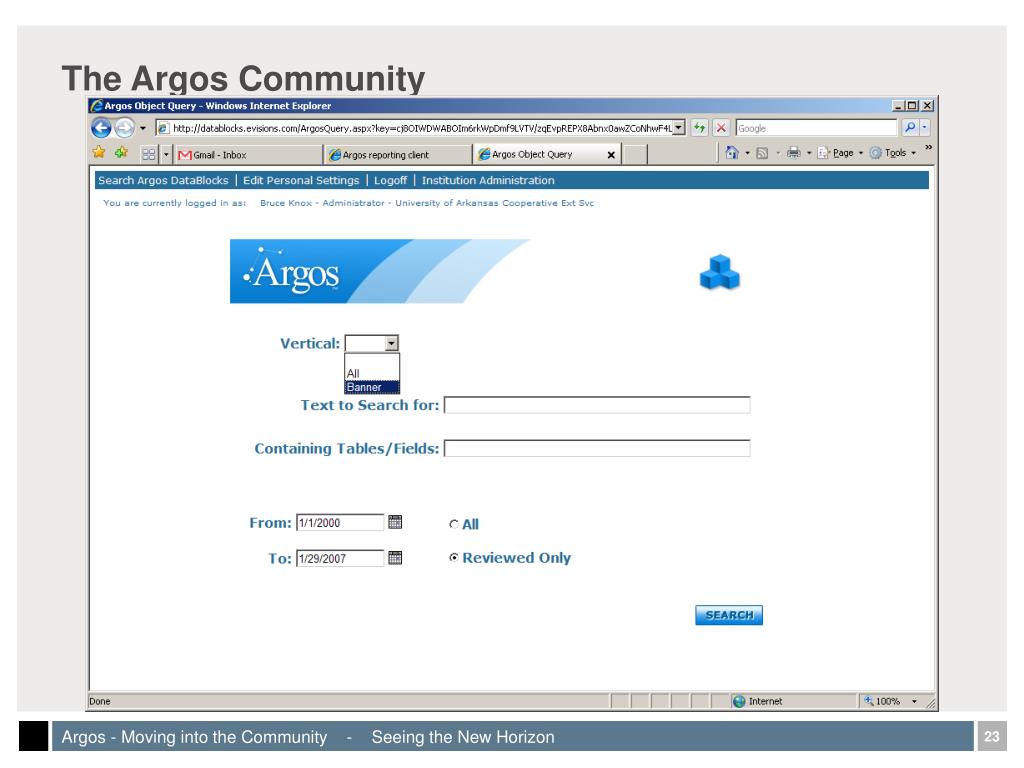
Task: Expand the toolbar overflow chevron
Action: 928,148
